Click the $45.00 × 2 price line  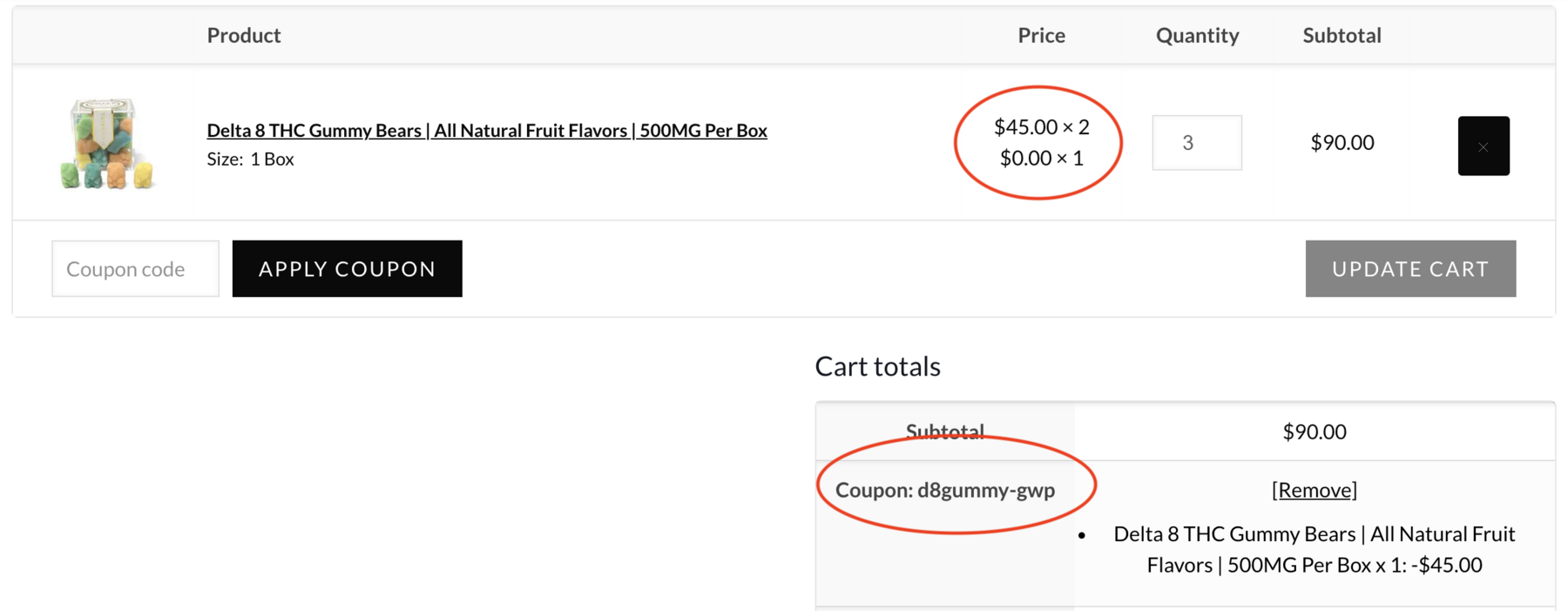[x=1041, y=127]
